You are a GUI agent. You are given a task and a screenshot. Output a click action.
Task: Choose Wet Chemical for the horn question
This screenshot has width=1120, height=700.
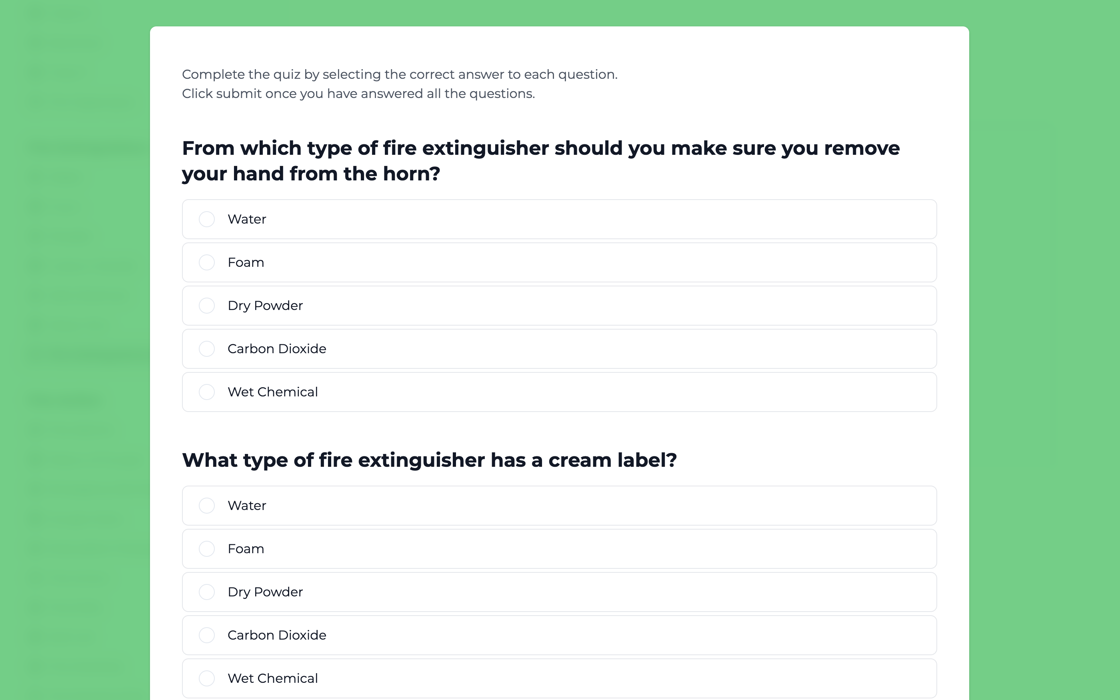point(207,392)
